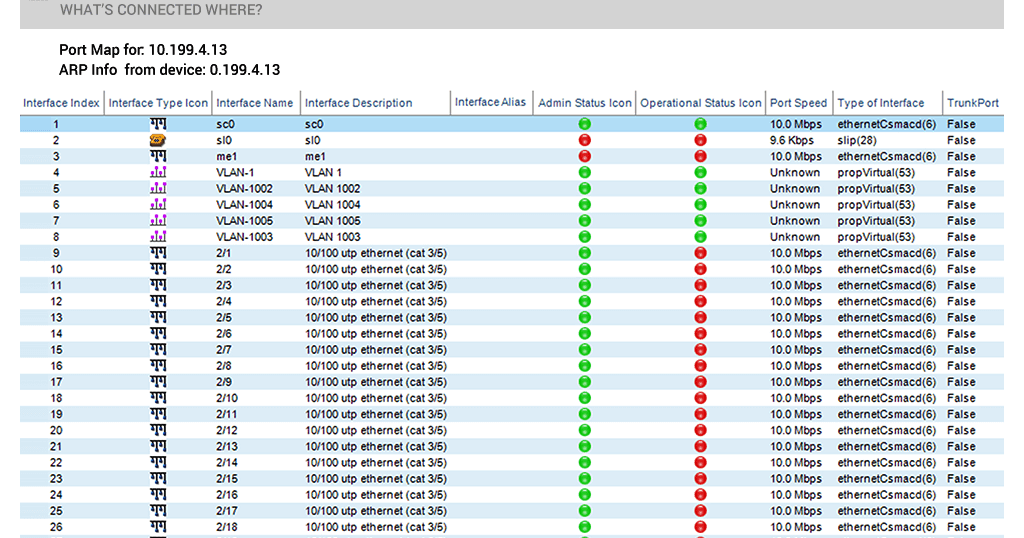Click the VLAN type icon for VLAN-1003
The height and width of the screenshot is (538, 1024).
pyautogui.click(x=158, y=237)
